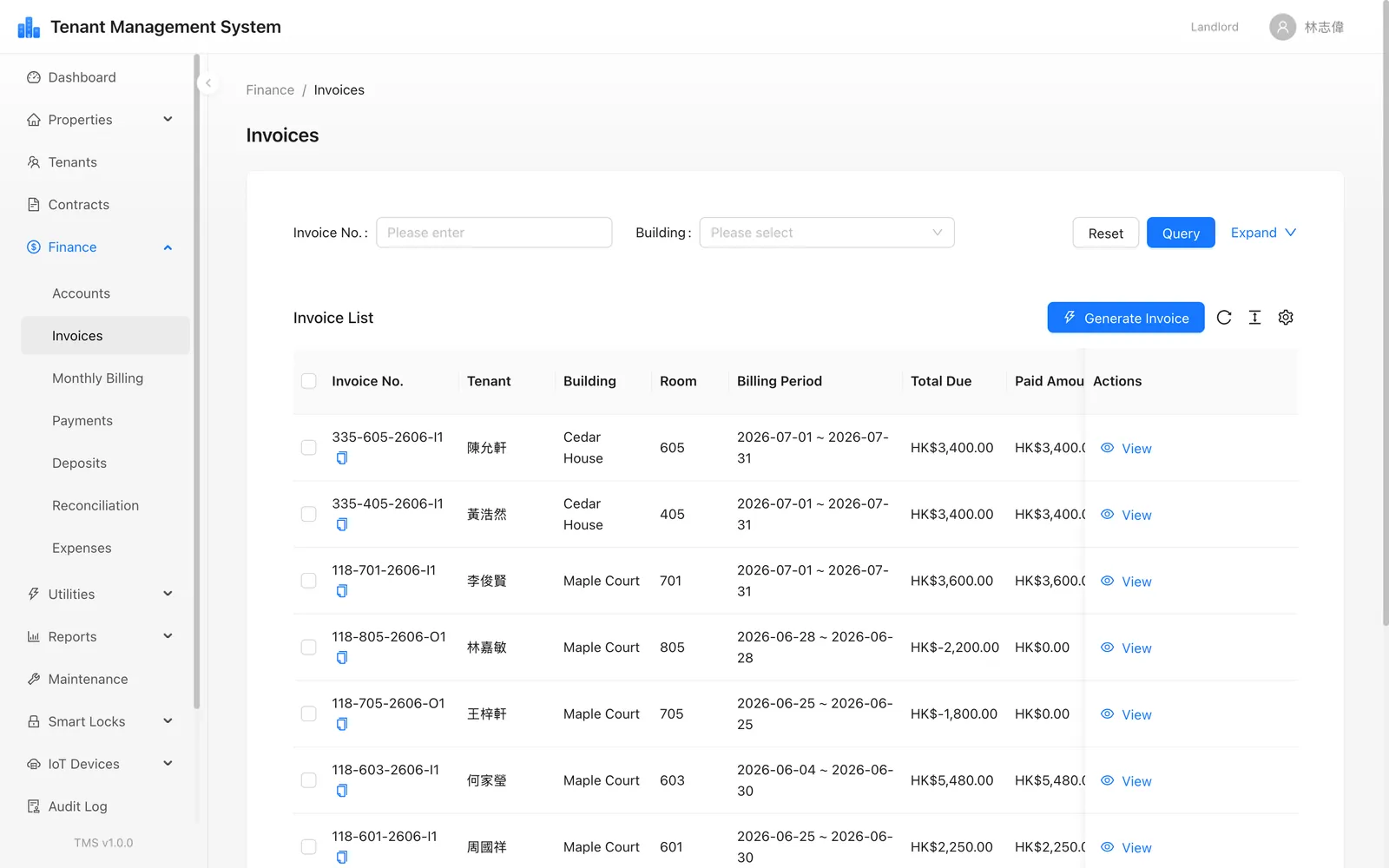Check the row for invoice 118-601-2606-I1
The image size is (1389, 868).
[308, 847]
